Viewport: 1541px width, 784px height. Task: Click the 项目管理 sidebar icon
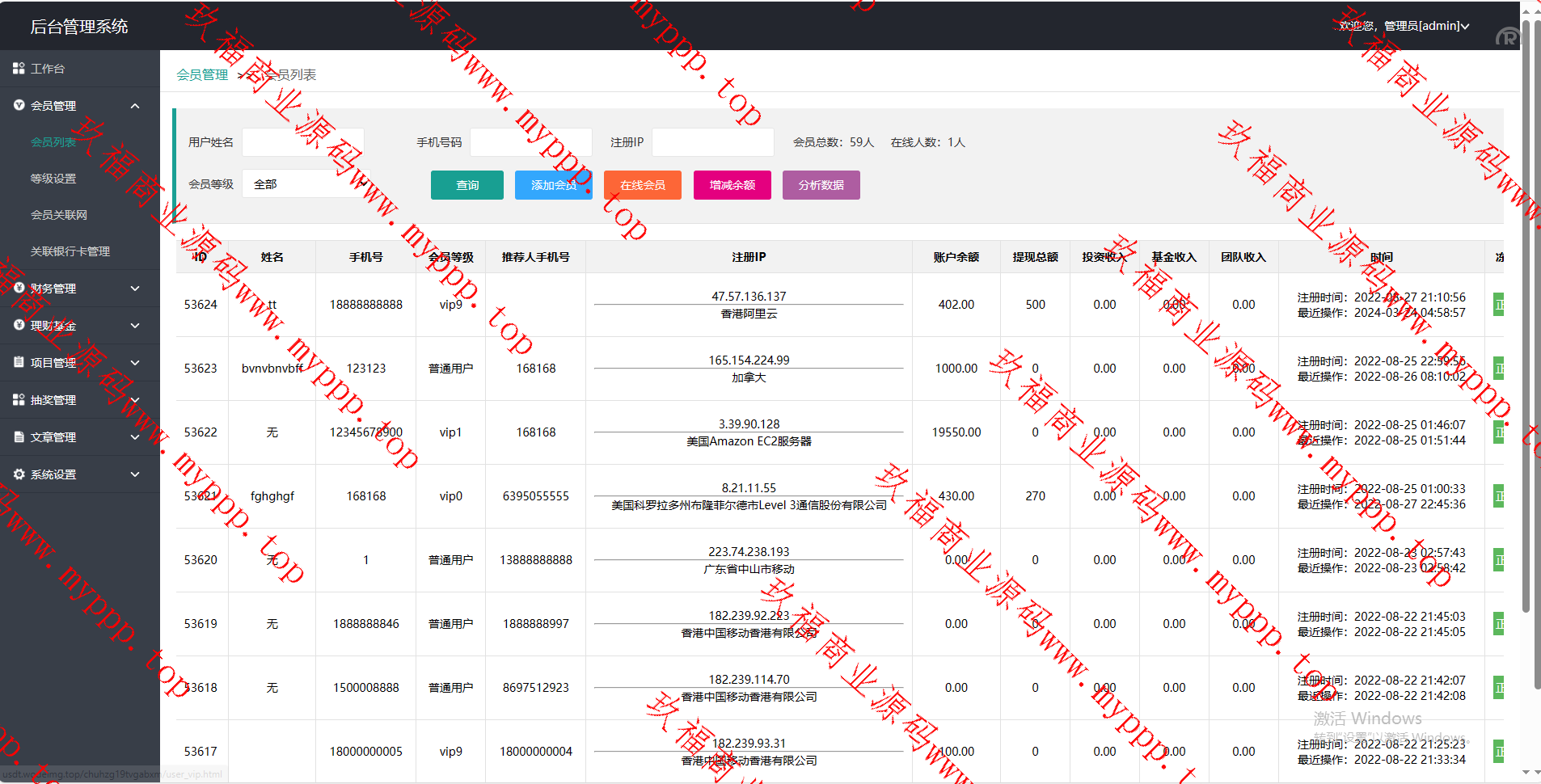[19, 362]
